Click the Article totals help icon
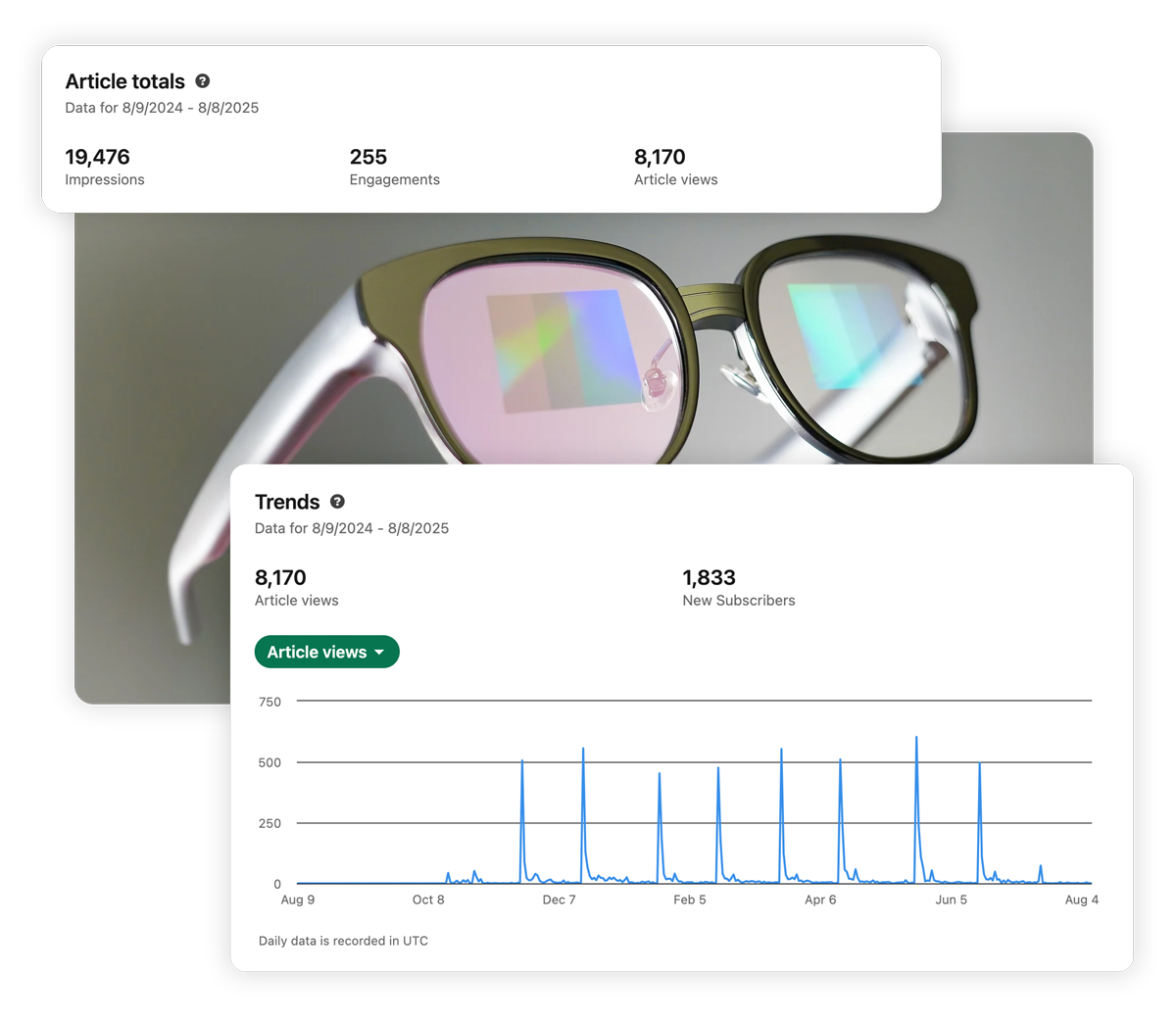Viewport: 1176px width, 1023px height. [204, 81]
